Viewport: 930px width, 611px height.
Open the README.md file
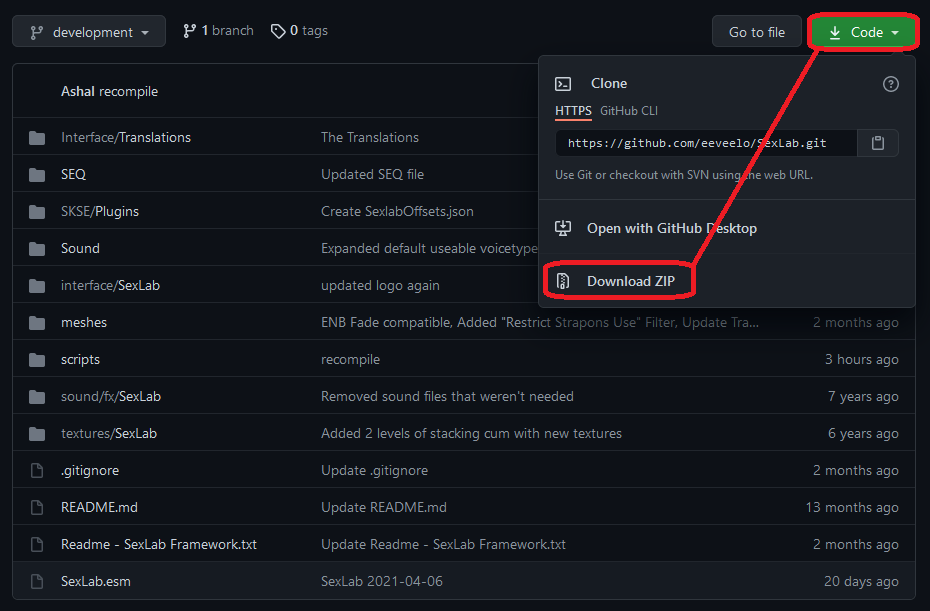tap(99, 508)
